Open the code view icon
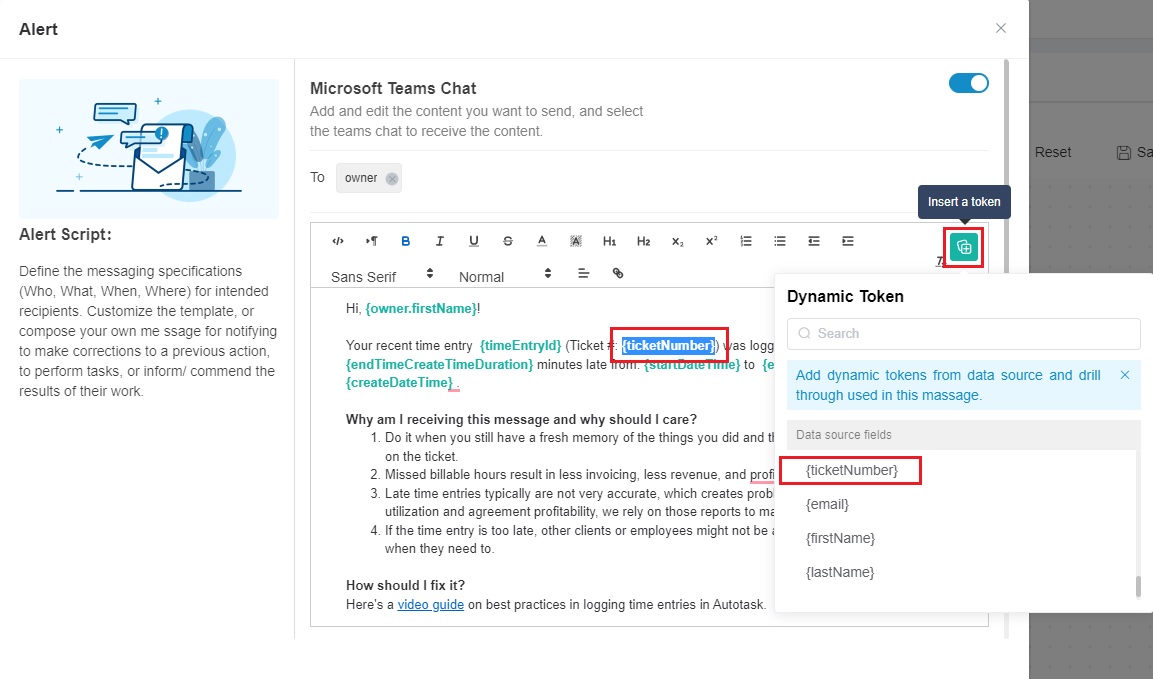Image resolution: width=1153 pixels, height=679 pixels. pyautogui.click(x=338, y=241)
